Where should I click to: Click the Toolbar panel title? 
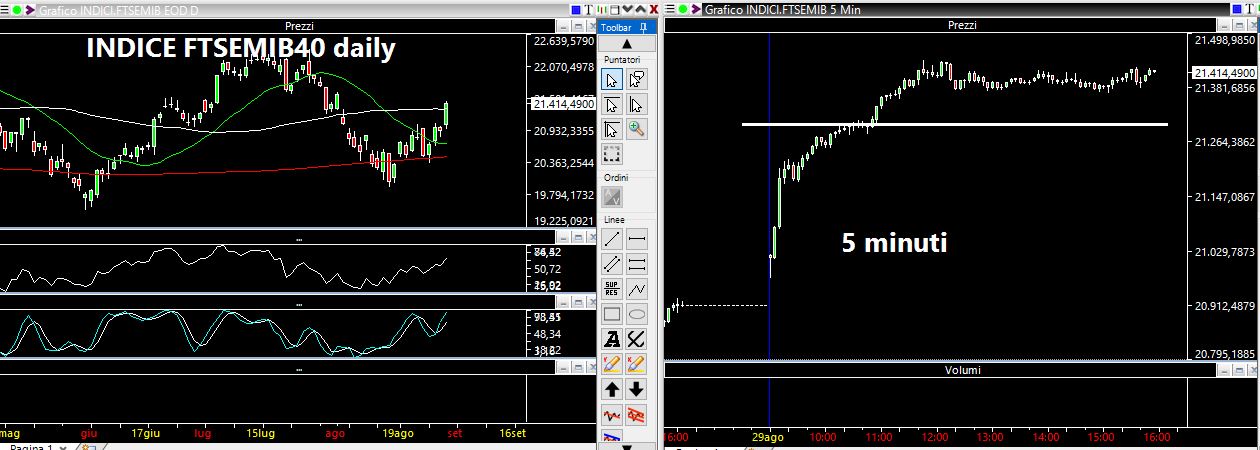[x=616, y=27]
